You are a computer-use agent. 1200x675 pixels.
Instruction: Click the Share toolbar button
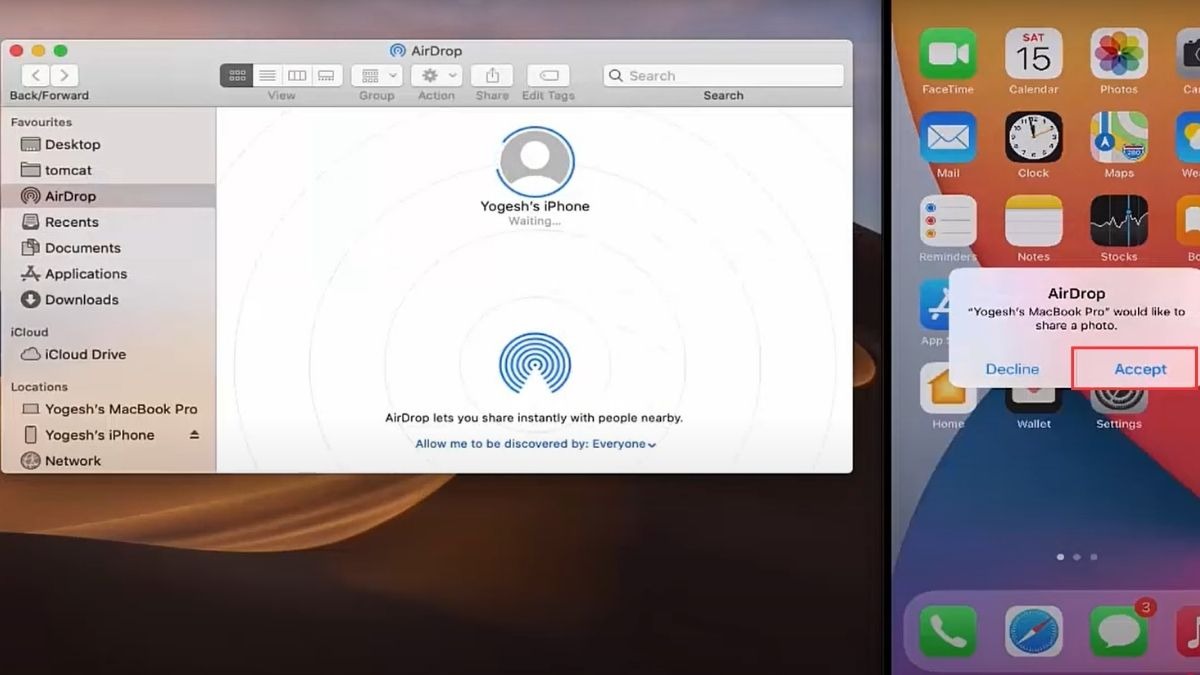pos(492,75)
